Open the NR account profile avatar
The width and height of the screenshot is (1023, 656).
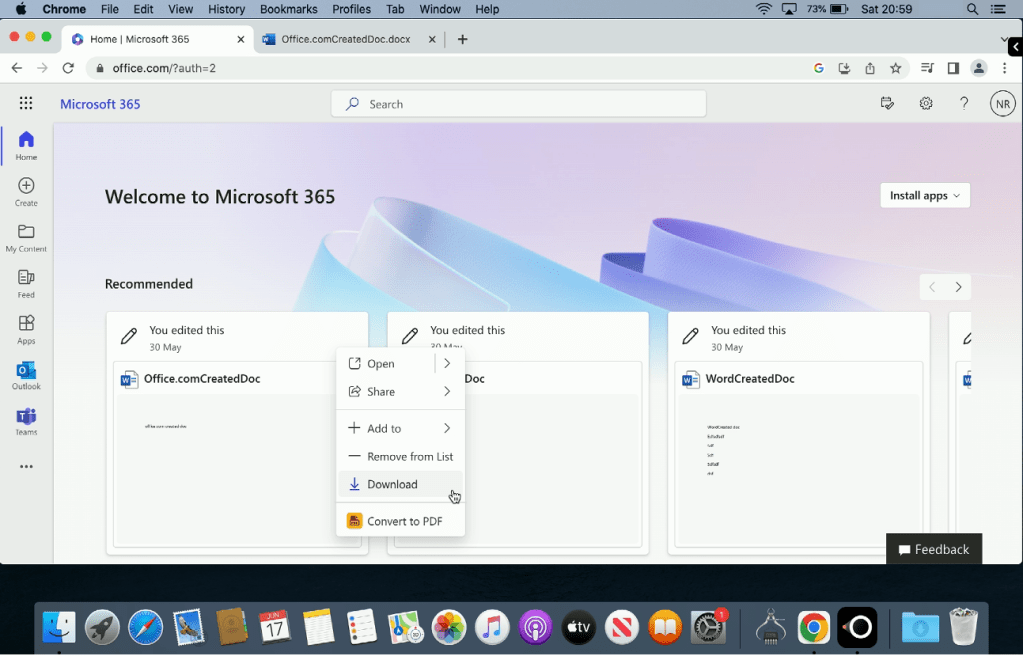pyautogui.click(x=1002, y=103)
